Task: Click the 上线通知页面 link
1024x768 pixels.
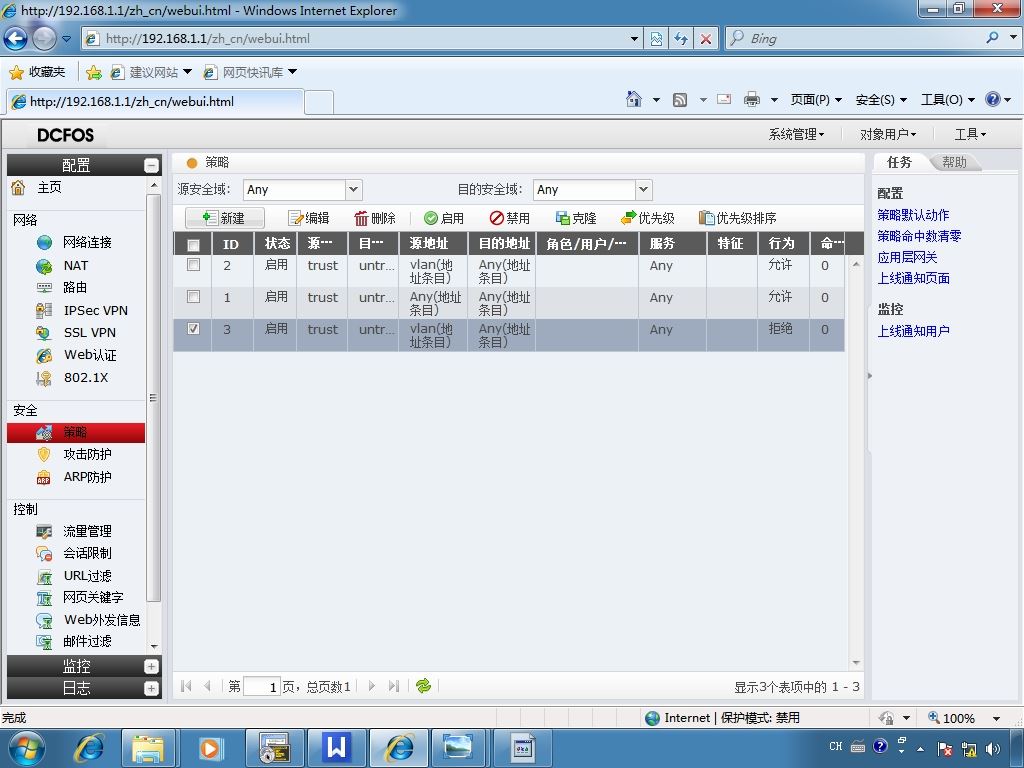Action: click(913, 278)
